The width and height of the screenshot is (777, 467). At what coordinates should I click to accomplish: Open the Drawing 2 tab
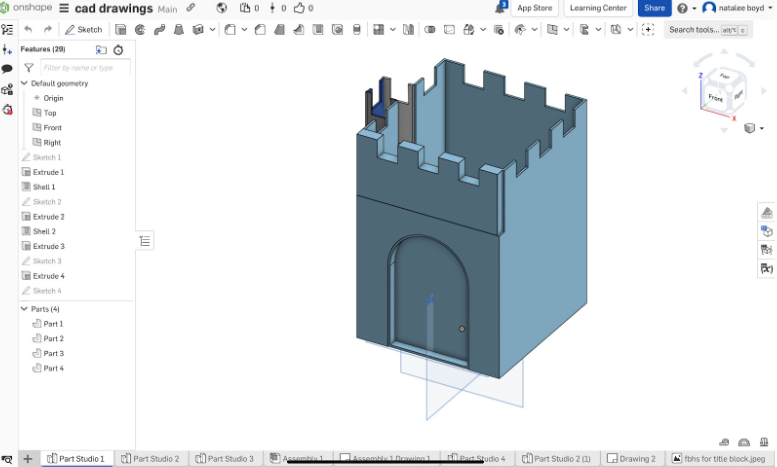click(x=632, y=459)
